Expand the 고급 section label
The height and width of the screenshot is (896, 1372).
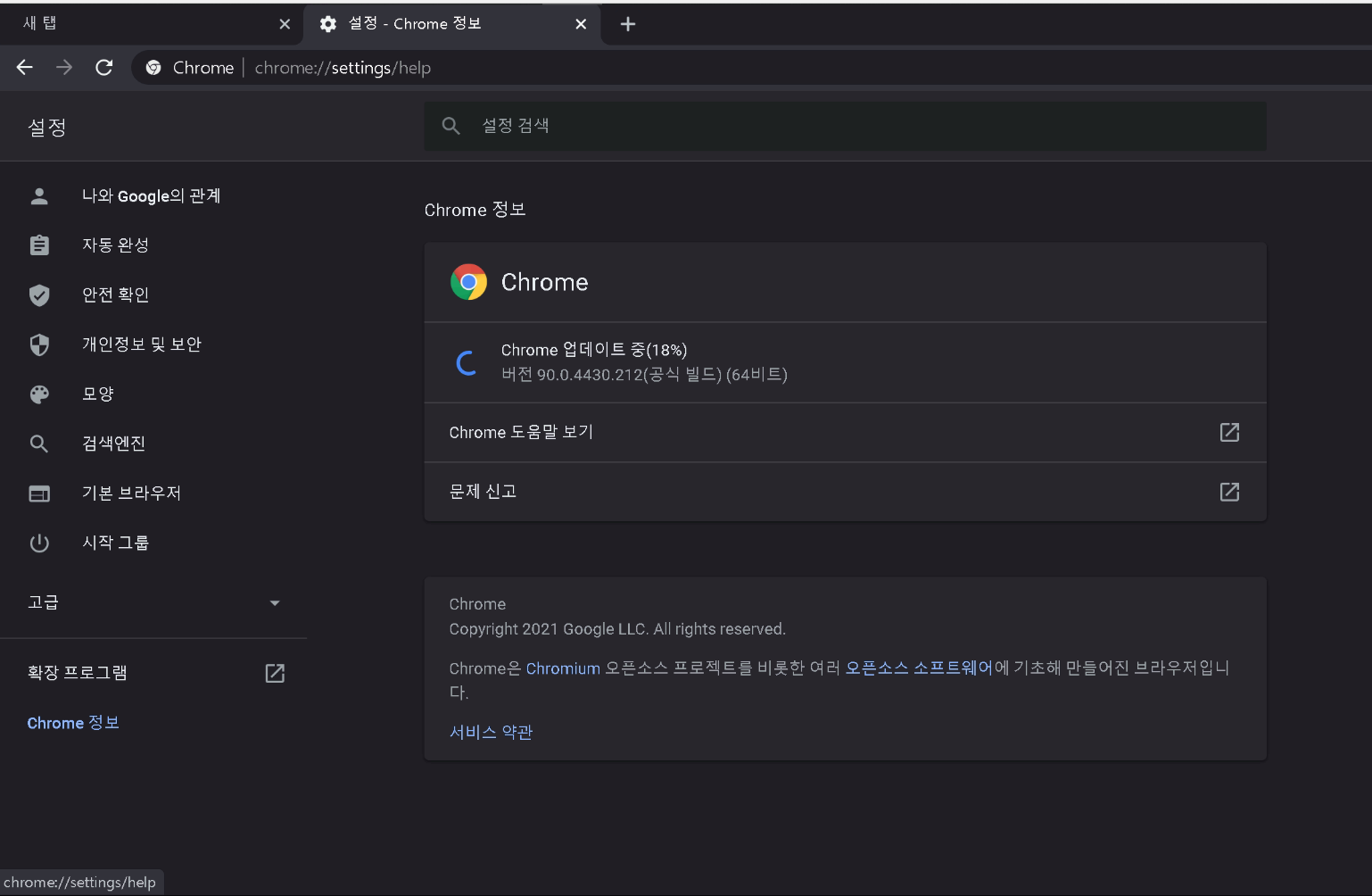(x=43, y=602)
